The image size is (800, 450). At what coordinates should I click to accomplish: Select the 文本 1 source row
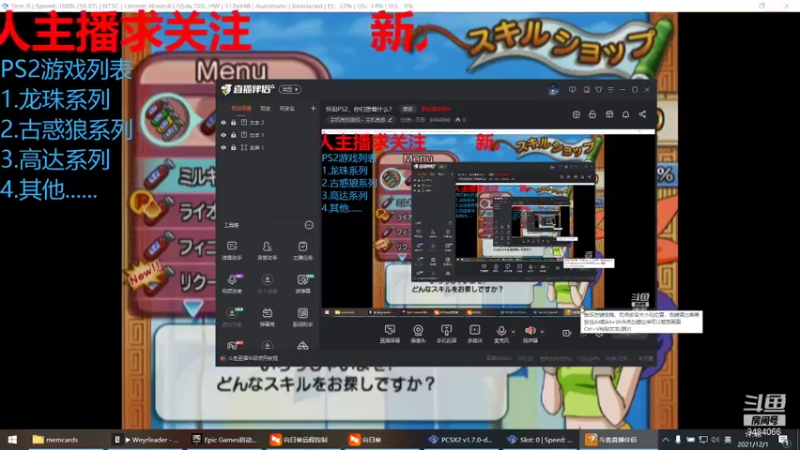point(268,135)
